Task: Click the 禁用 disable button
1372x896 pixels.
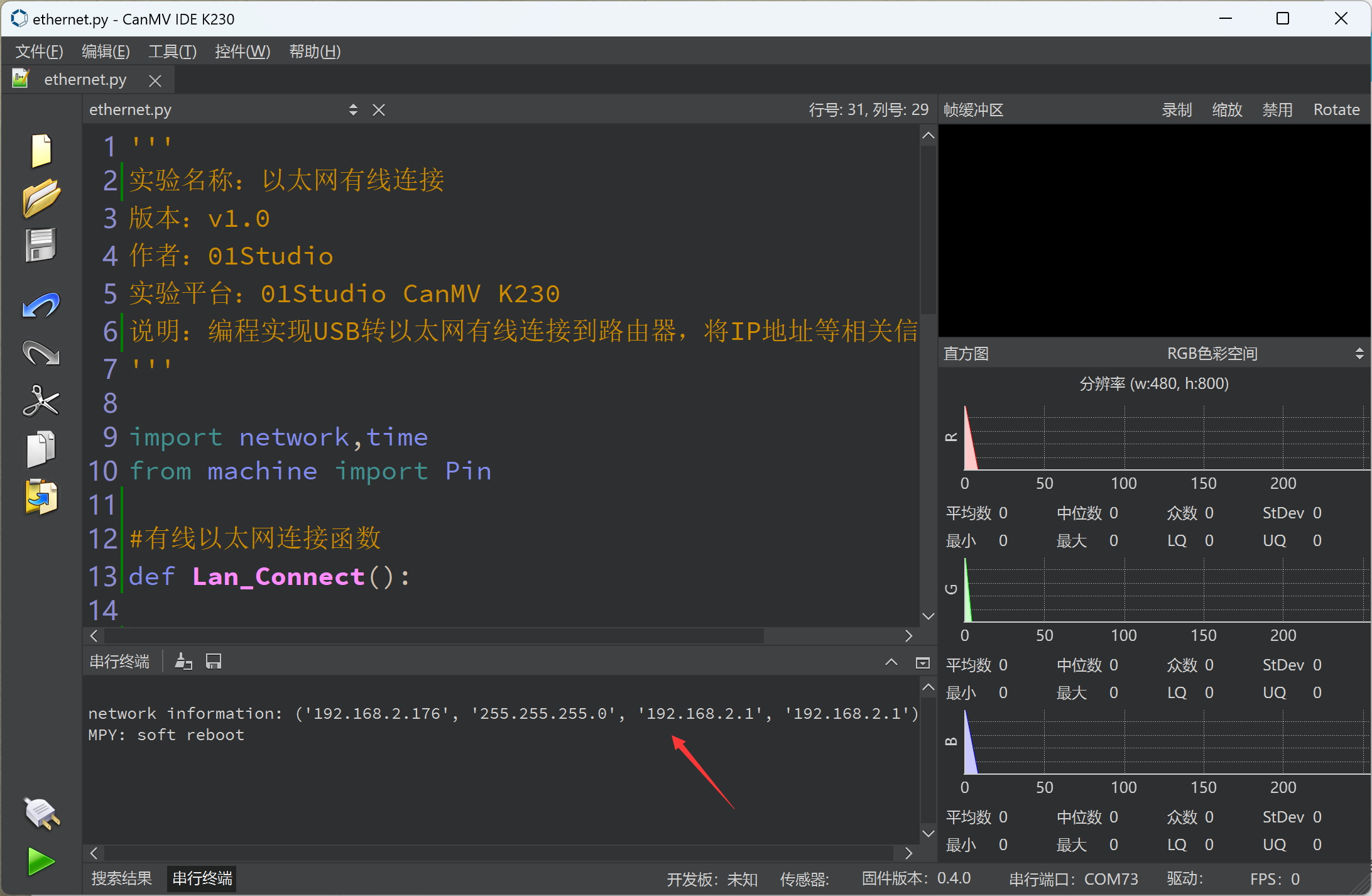Action: [1277, 110]
